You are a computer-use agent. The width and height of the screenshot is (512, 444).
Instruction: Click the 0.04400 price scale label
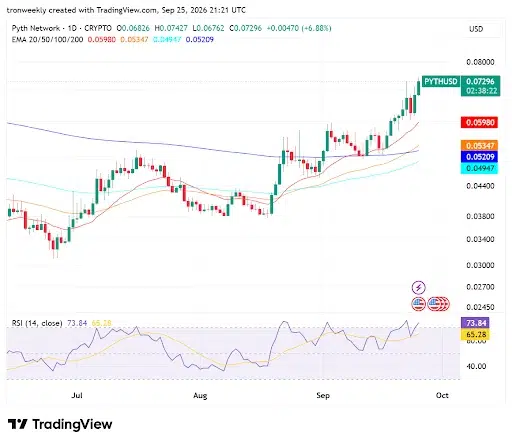click(x=480, y=186)
